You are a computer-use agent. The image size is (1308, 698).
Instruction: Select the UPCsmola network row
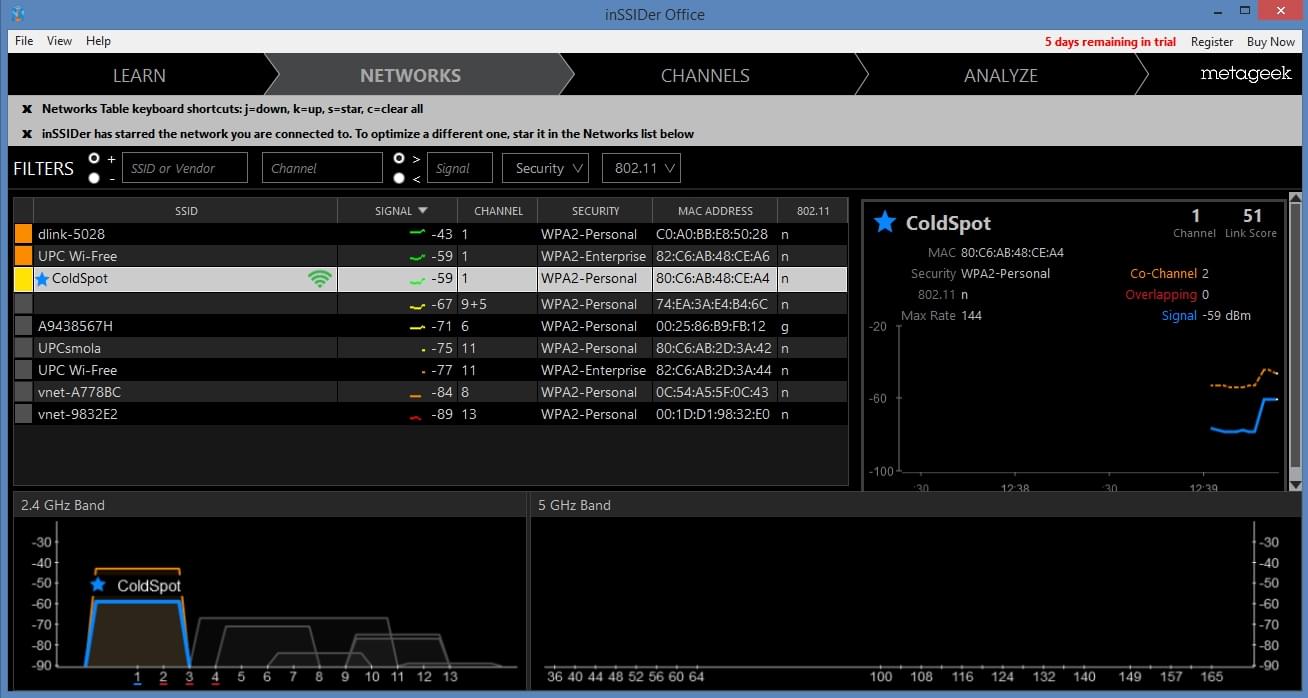[430, 348]
